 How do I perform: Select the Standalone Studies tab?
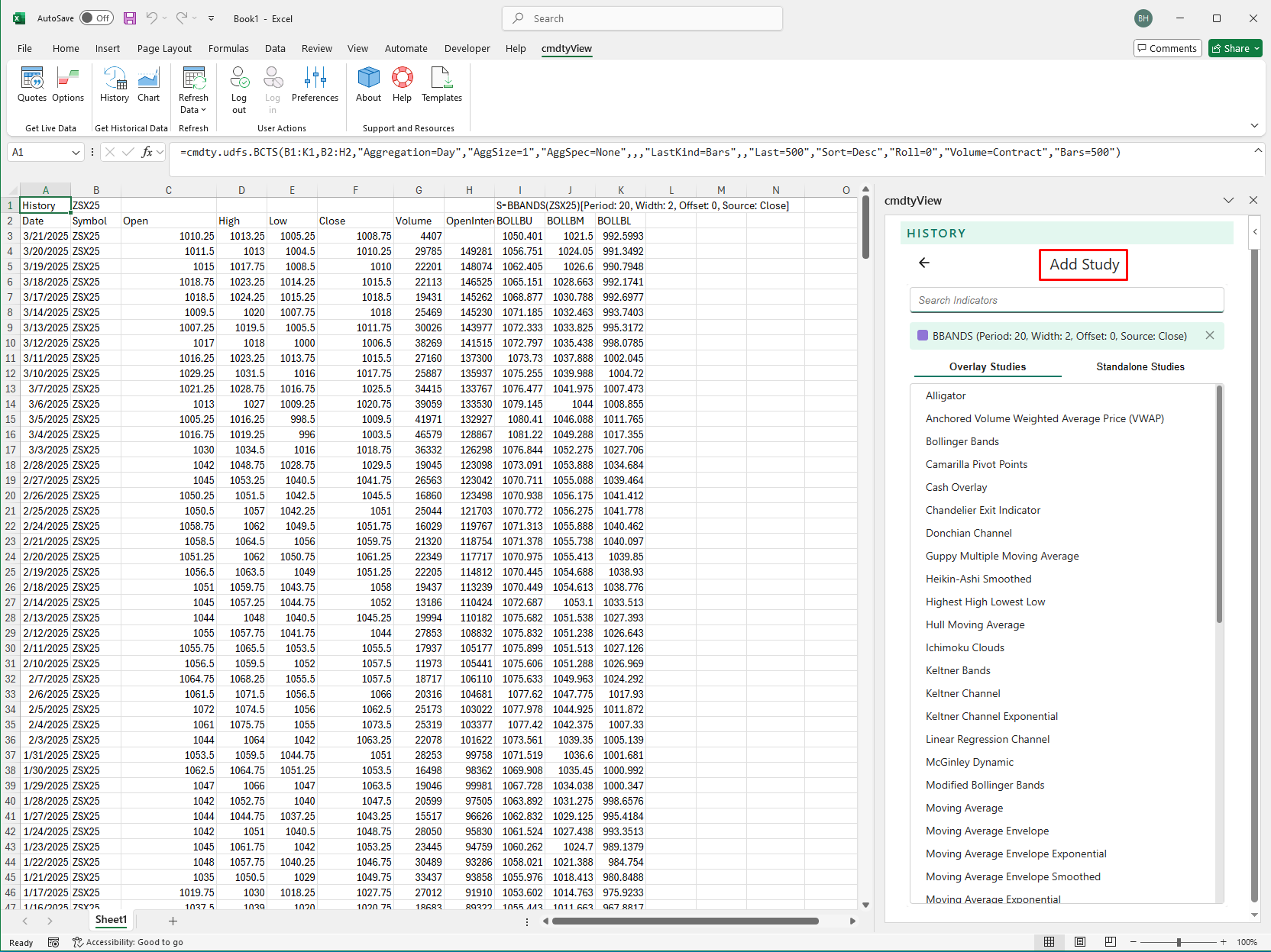coord(1140,366)
